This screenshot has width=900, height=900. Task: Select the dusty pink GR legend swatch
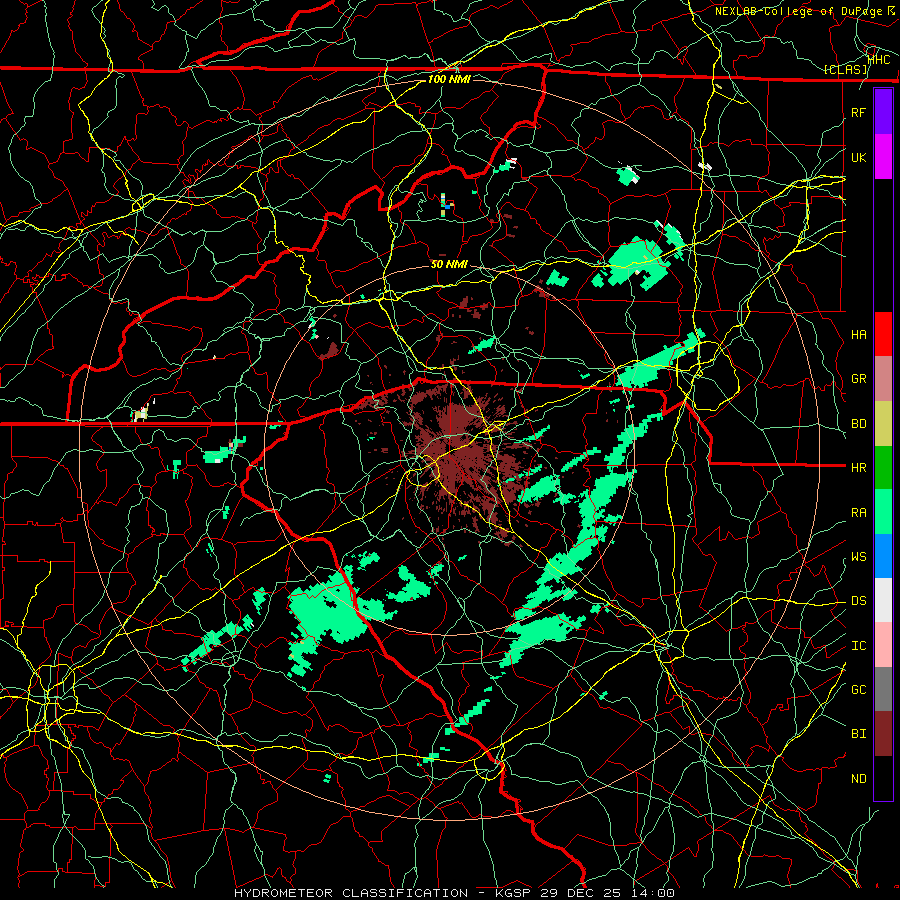[883, 379]
